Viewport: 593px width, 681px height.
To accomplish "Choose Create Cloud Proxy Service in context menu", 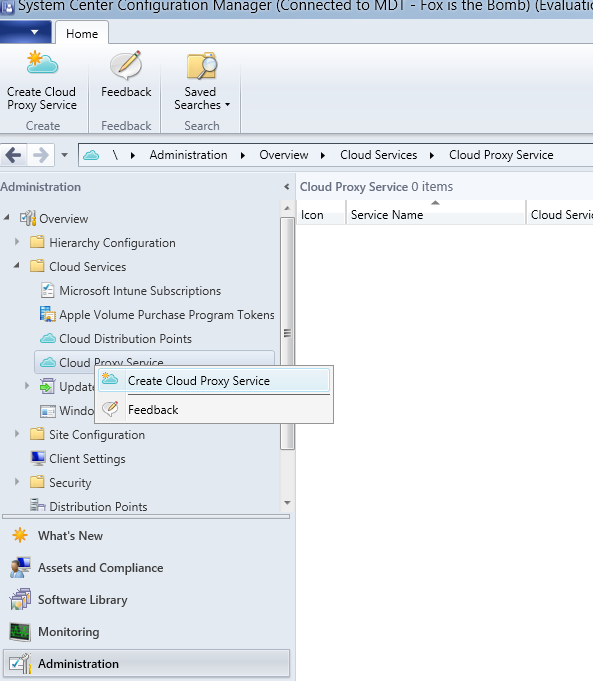I will (214, 381).
